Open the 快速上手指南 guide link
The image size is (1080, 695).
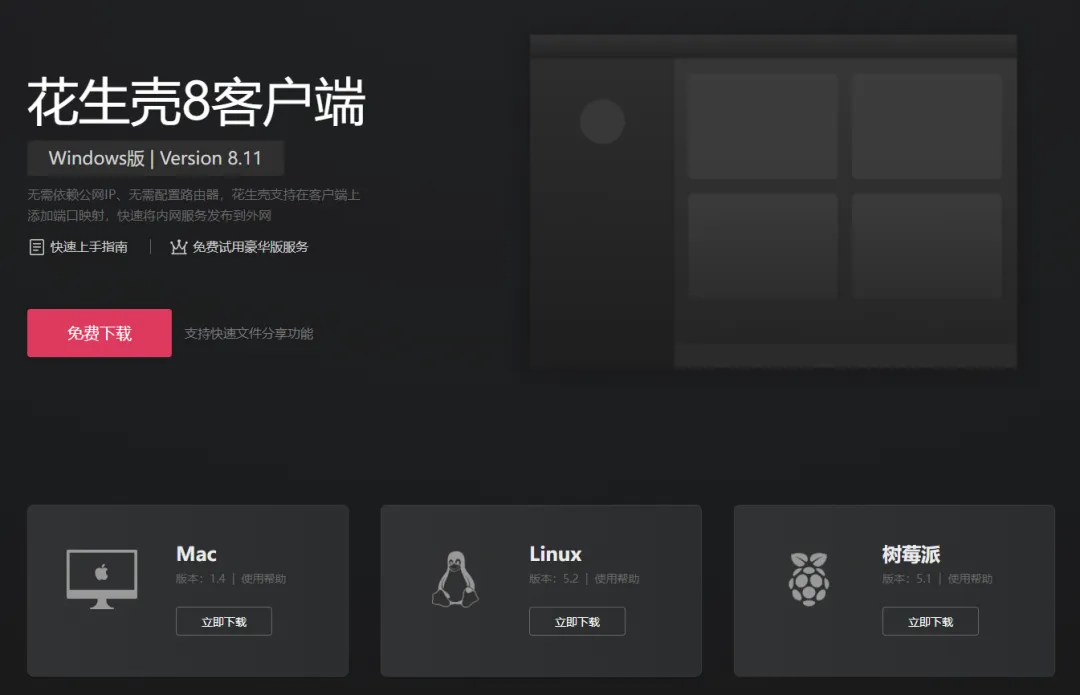(89, 247)
